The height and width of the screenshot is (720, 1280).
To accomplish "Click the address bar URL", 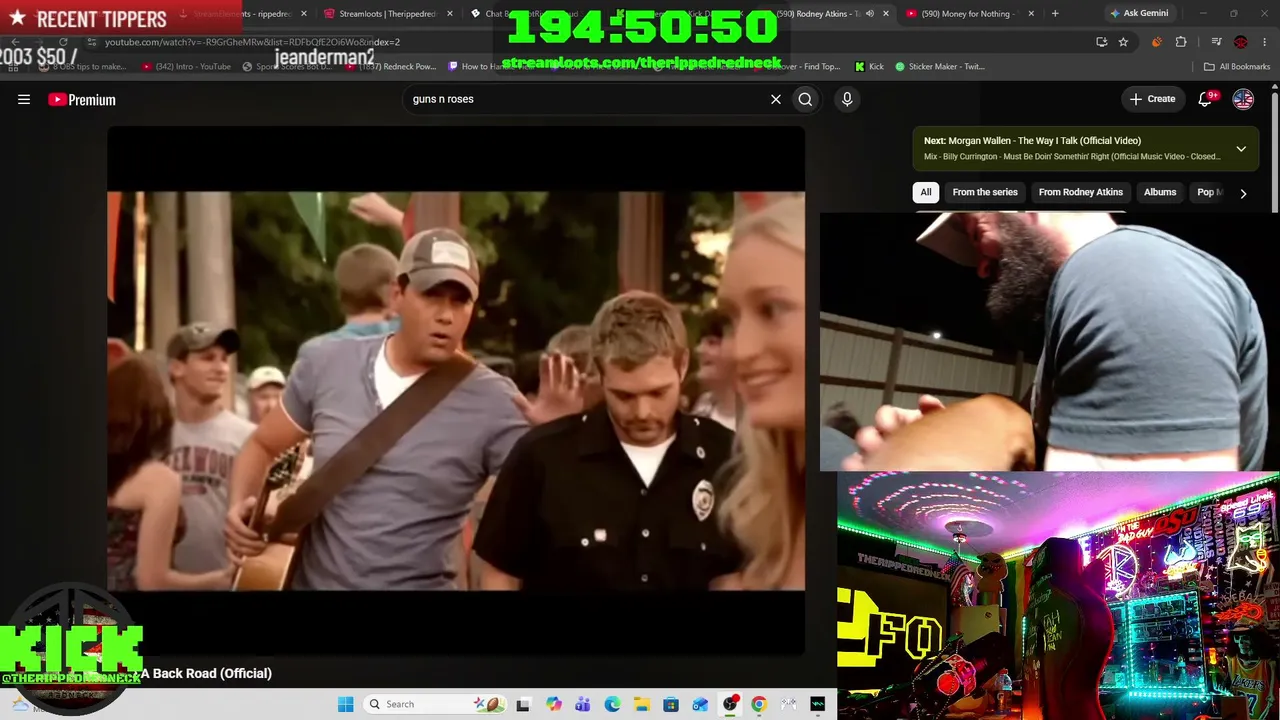I will click(x=252, y=42).
